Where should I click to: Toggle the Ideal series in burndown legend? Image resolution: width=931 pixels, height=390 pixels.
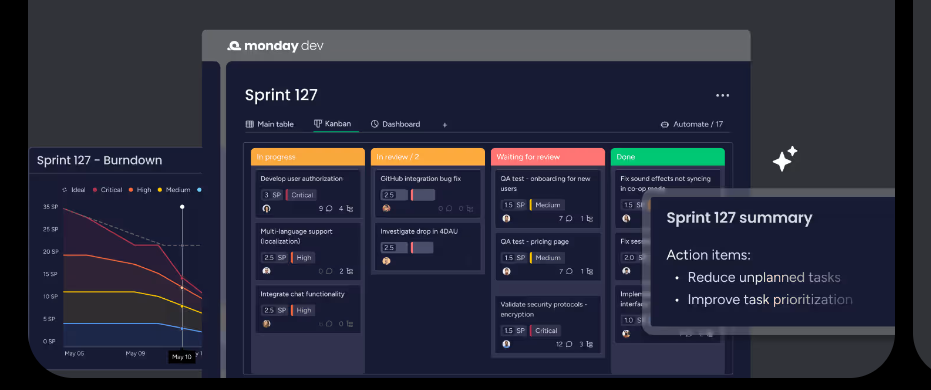click(x=74, y=190)
